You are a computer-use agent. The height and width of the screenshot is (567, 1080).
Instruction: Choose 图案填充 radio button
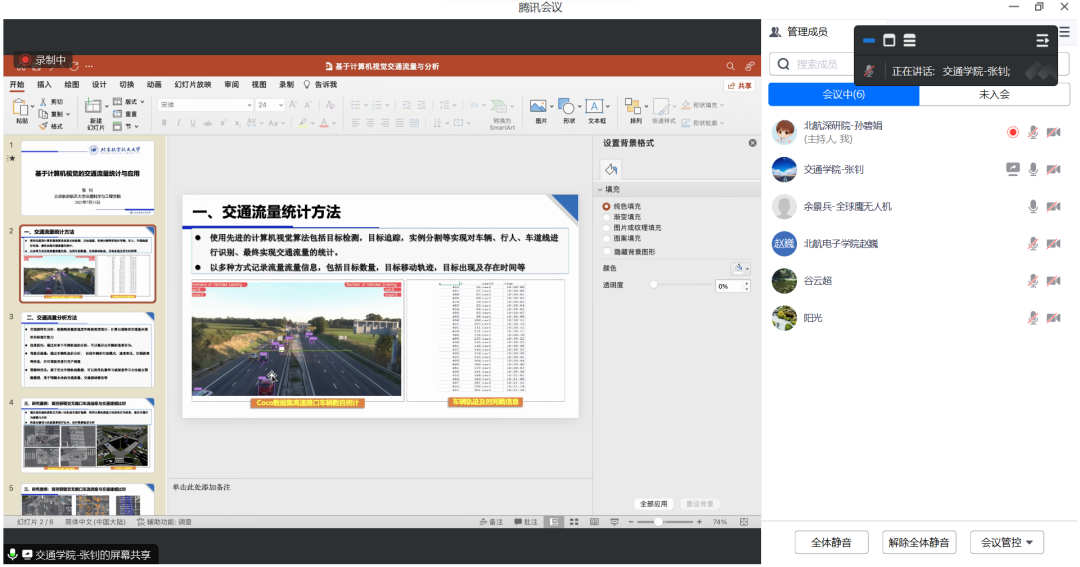tap(606, 239)
